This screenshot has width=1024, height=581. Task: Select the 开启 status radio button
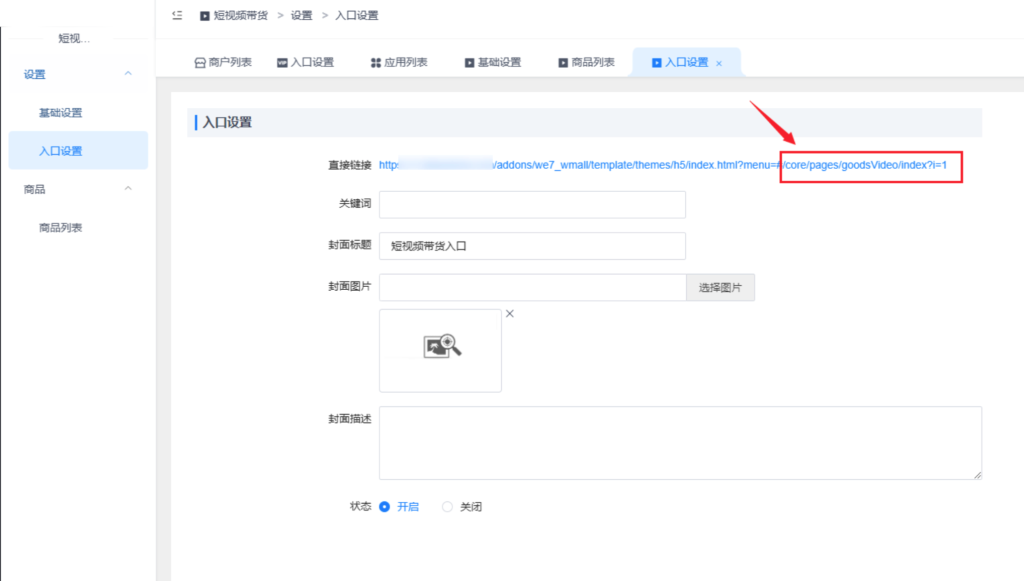[385, 507]
